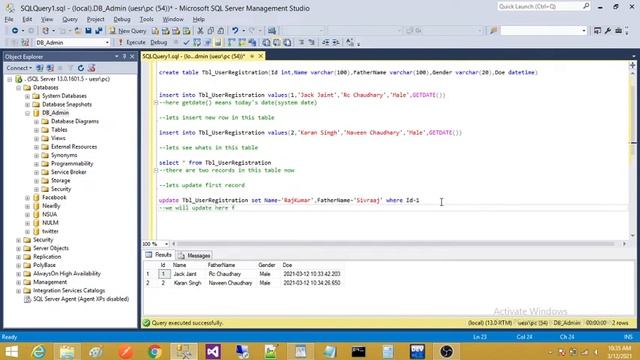
Task: Collapse the DB_Admin database node
Action: click(x=27, y=113)
